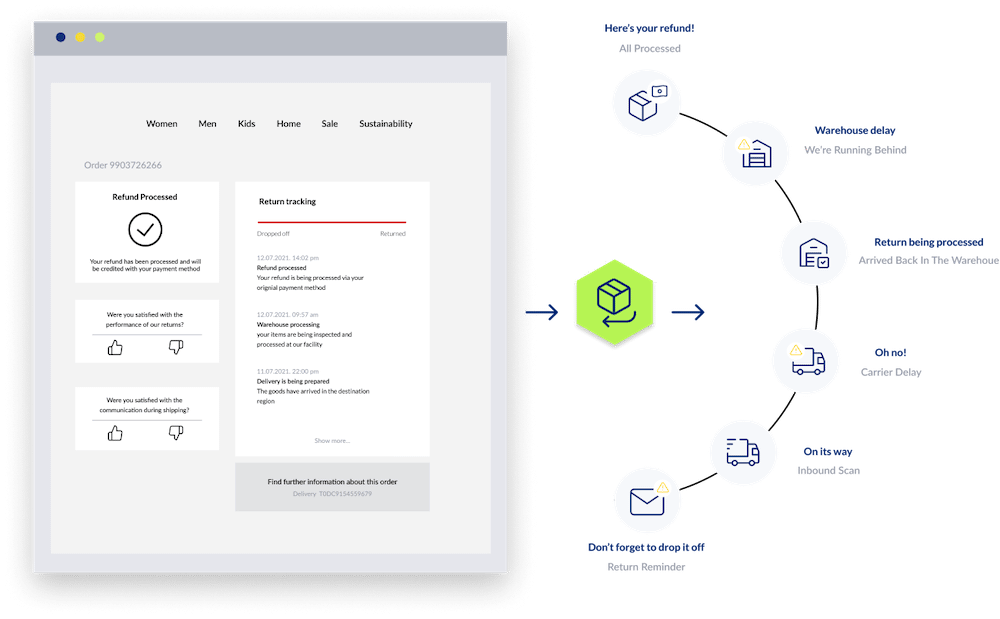Click the '12.07.2021, 14:02 pm' timestamp
Viewport: 1000px width, 619px height.
288,258
